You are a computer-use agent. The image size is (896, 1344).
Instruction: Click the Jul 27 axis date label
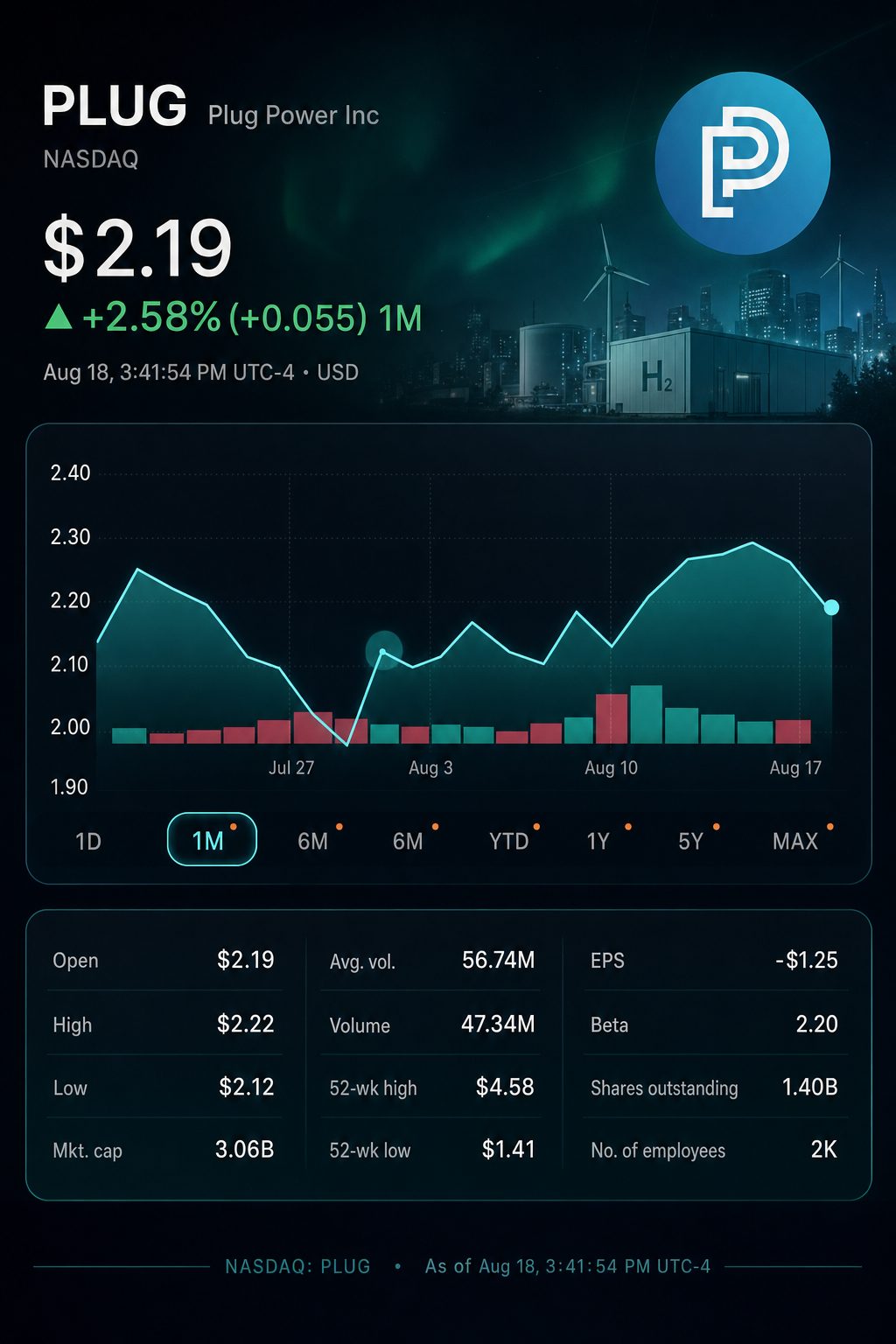click(291, 767)
